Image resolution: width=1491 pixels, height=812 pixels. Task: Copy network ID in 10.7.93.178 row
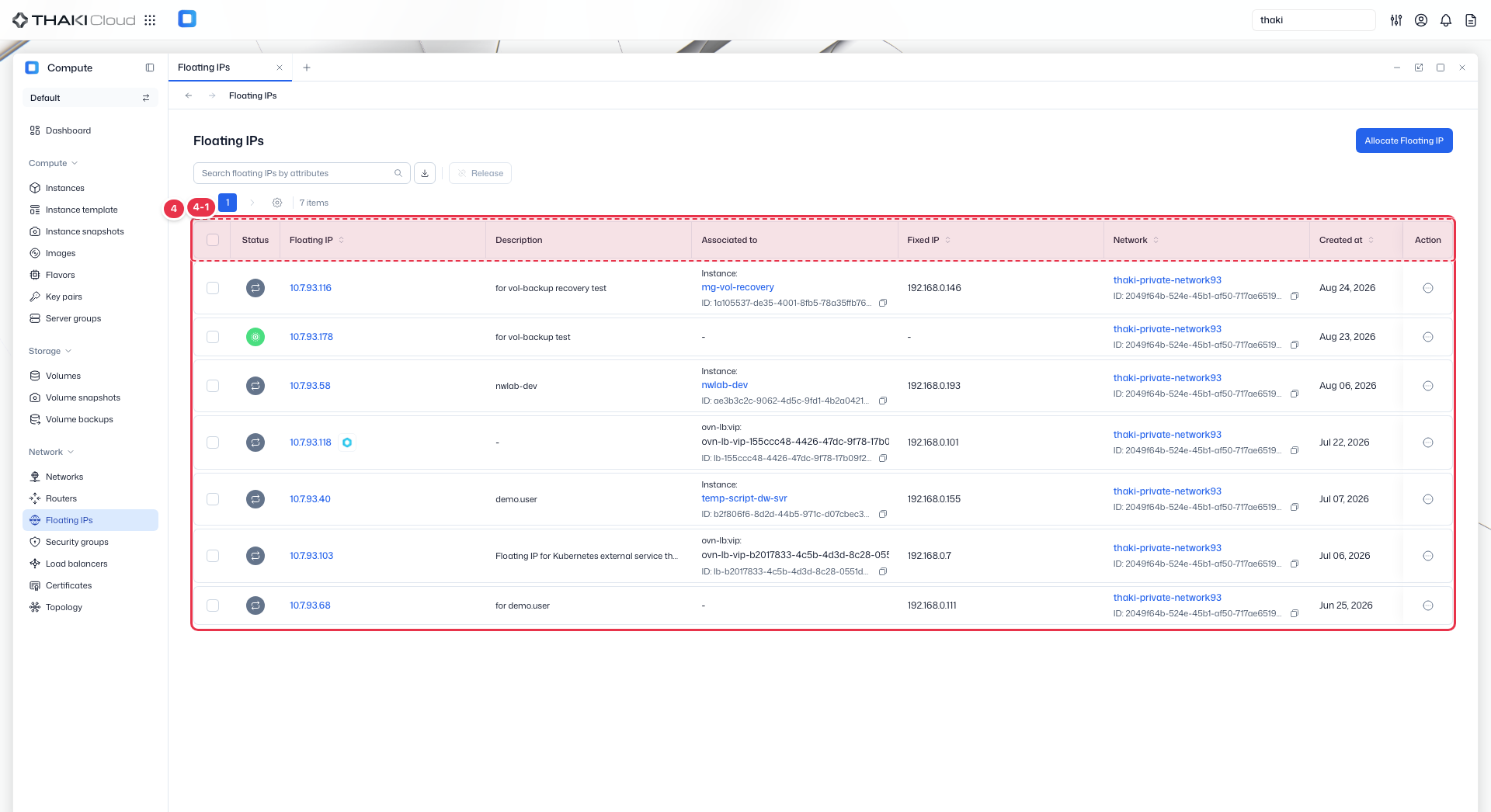[x=1295, y=345]
